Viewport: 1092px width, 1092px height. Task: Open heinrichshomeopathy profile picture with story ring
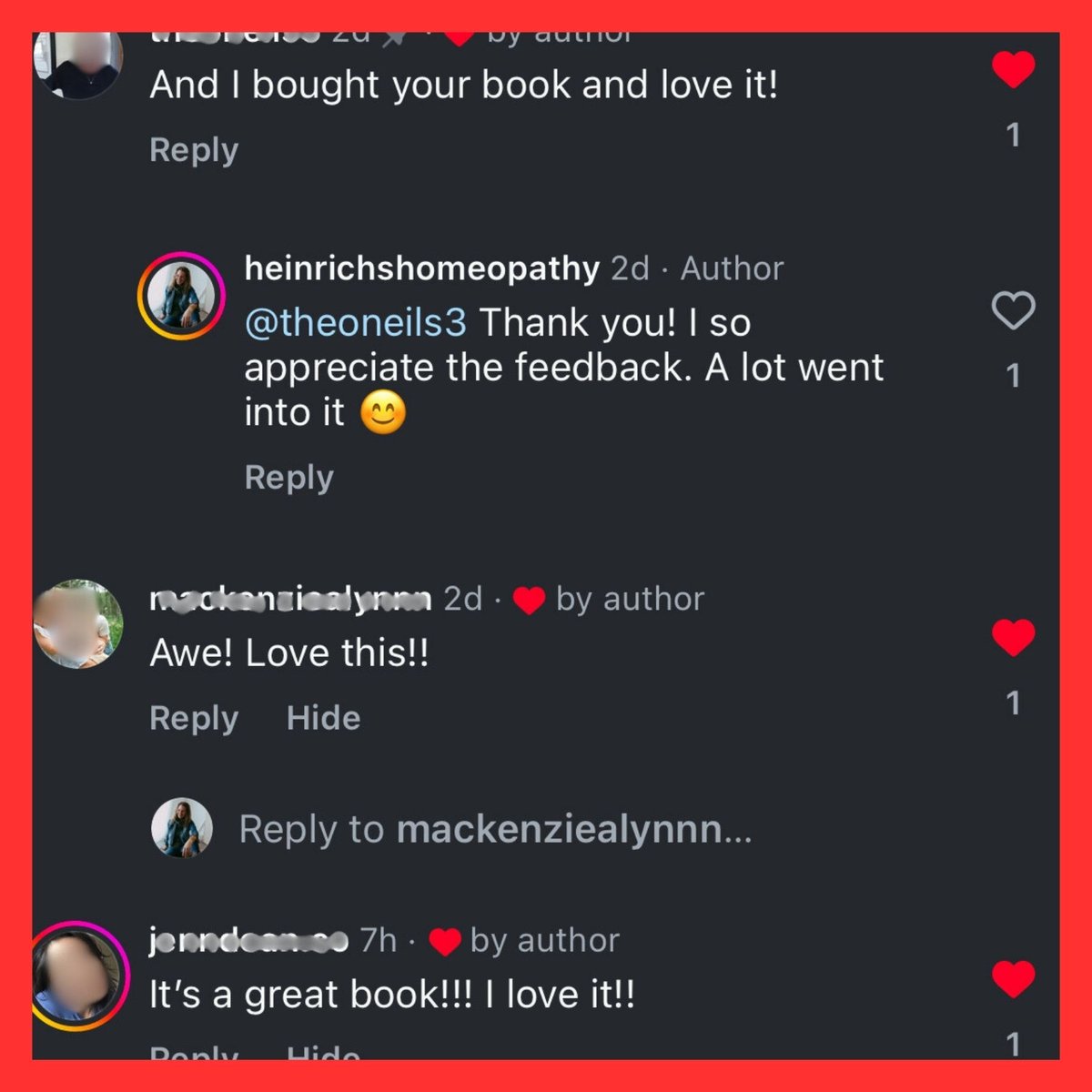point(181,297)
